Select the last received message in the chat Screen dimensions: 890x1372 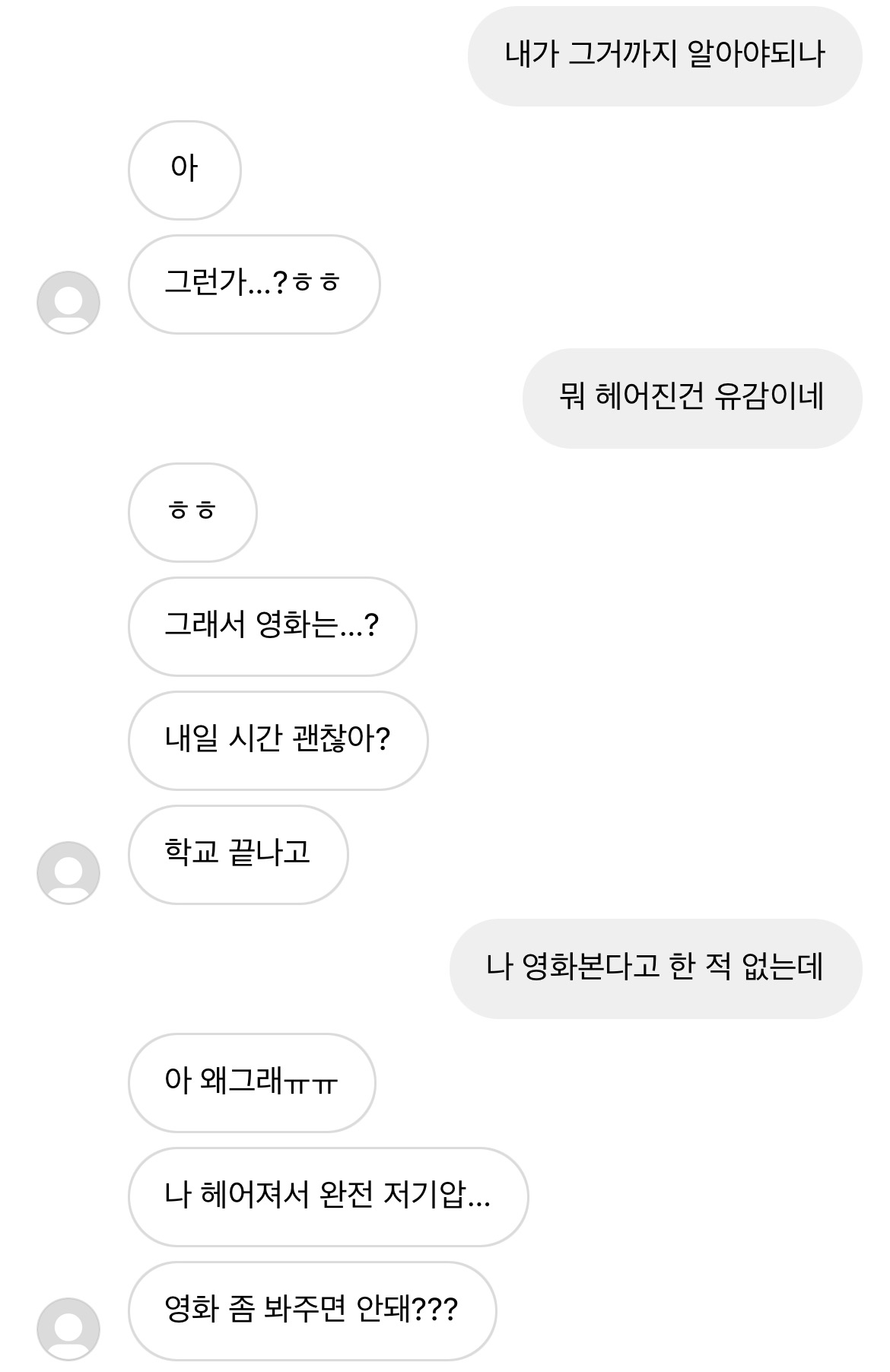click(x=311, y=1310)
